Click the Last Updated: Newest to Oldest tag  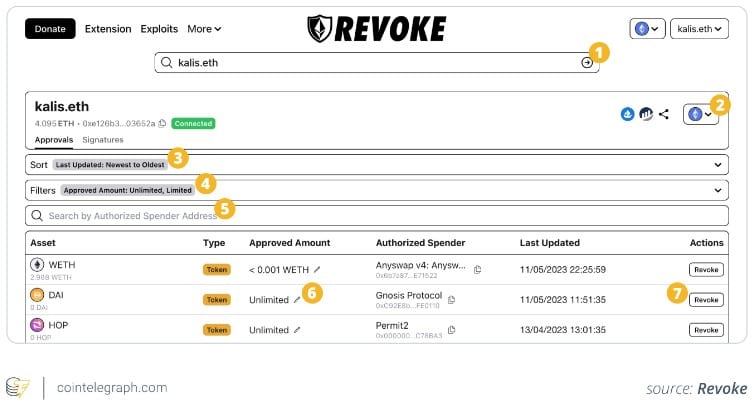(x=110, y=165)
